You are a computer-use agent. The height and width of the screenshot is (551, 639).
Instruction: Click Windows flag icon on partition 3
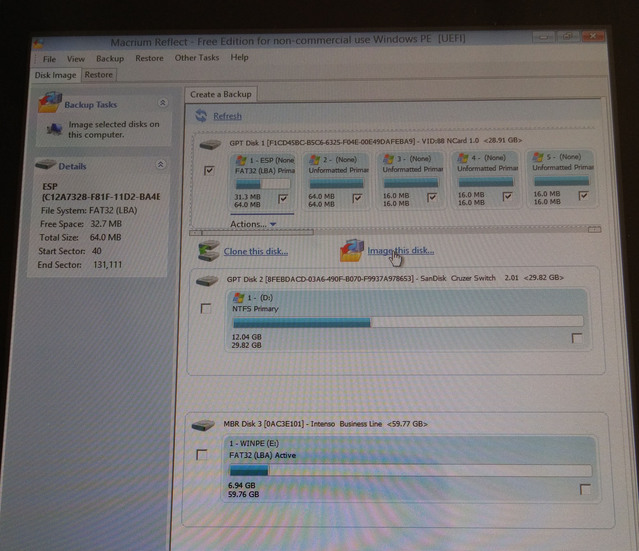388,159
